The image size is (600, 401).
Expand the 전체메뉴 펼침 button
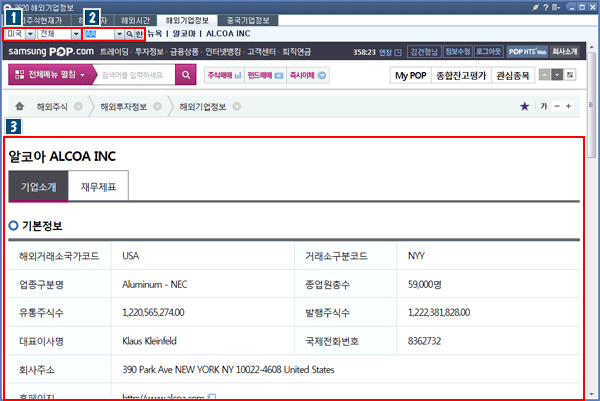pos(50,75)
